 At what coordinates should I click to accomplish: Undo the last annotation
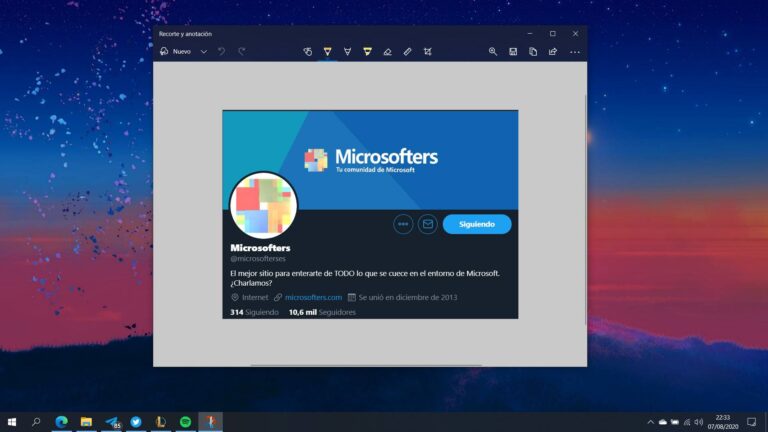pos(221,51)
